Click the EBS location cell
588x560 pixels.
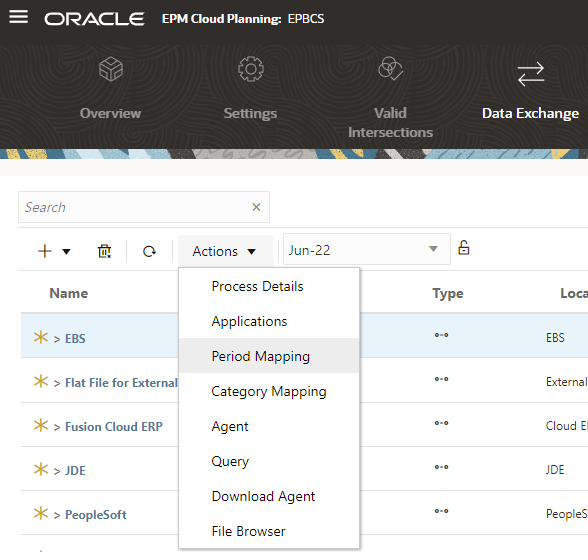point(555,338)
